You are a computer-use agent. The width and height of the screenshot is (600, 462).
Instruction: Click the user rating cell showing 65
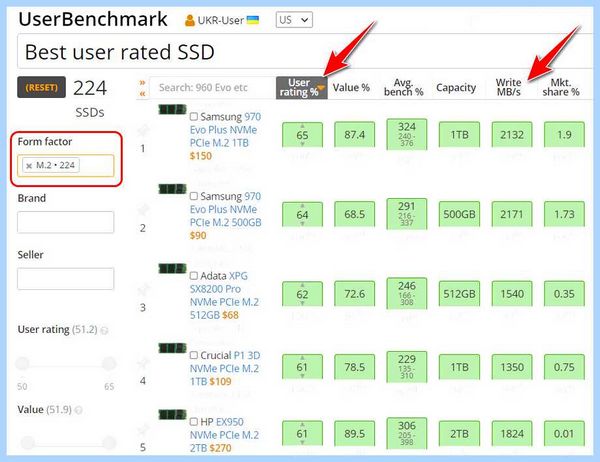[302, 135]
